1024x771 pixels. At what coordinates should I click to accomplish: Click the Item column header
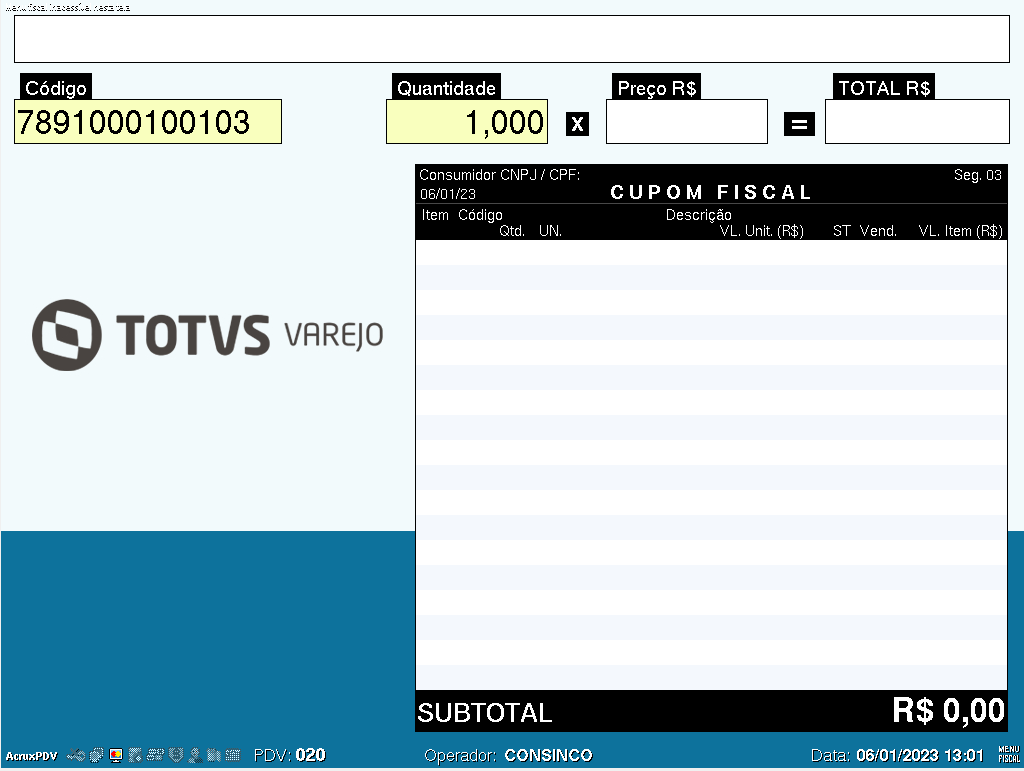435,215
